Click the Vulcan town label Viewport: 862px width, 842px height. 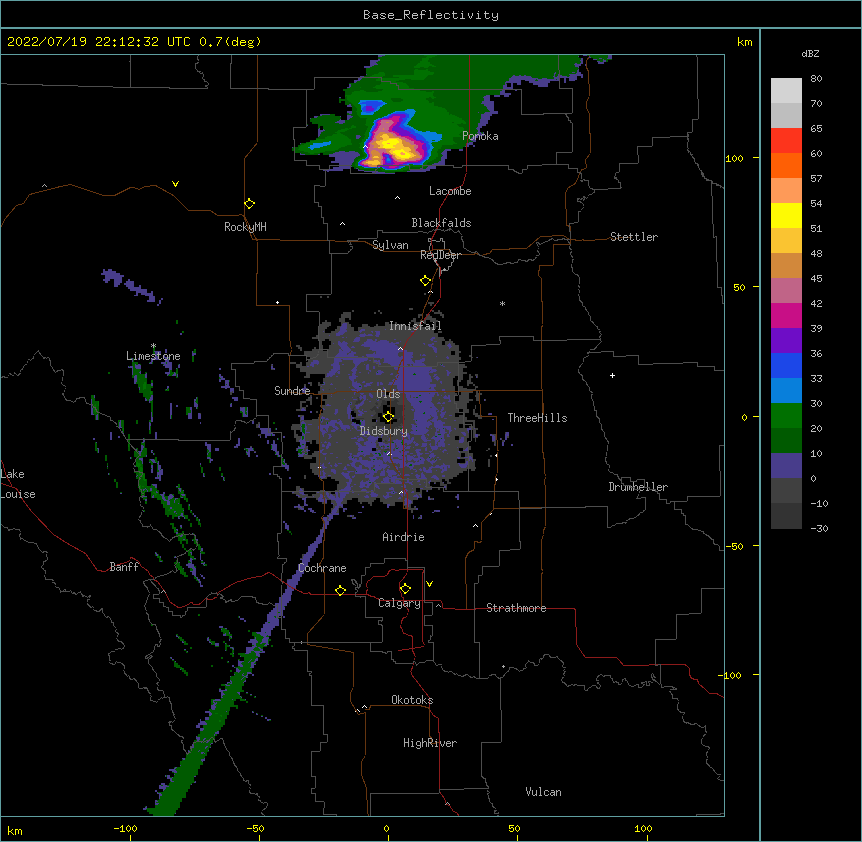(543, 792)
